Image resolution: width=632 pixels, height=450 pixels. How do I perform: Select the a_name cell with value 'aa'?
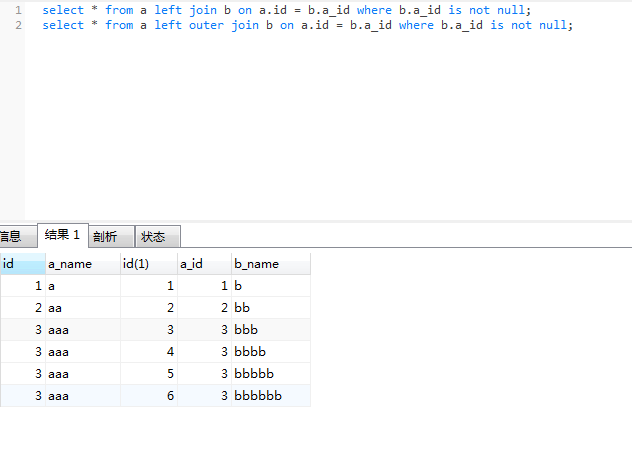(83, 308)
